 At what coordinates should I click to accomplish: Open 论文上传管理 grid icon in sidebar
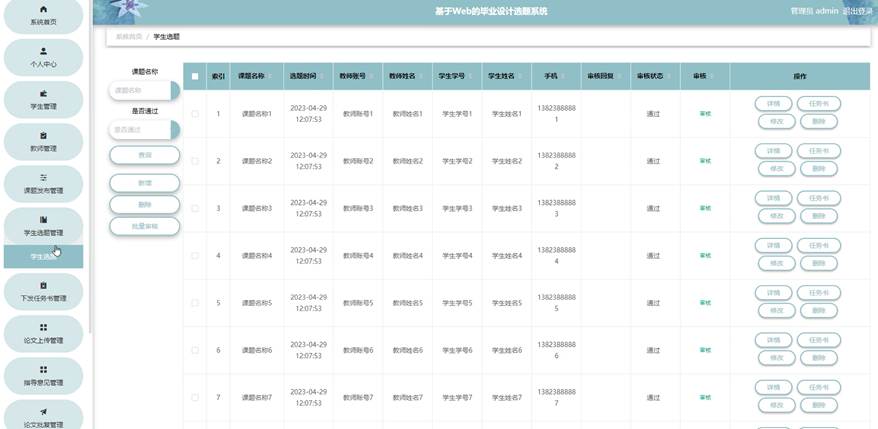(44, 328)
